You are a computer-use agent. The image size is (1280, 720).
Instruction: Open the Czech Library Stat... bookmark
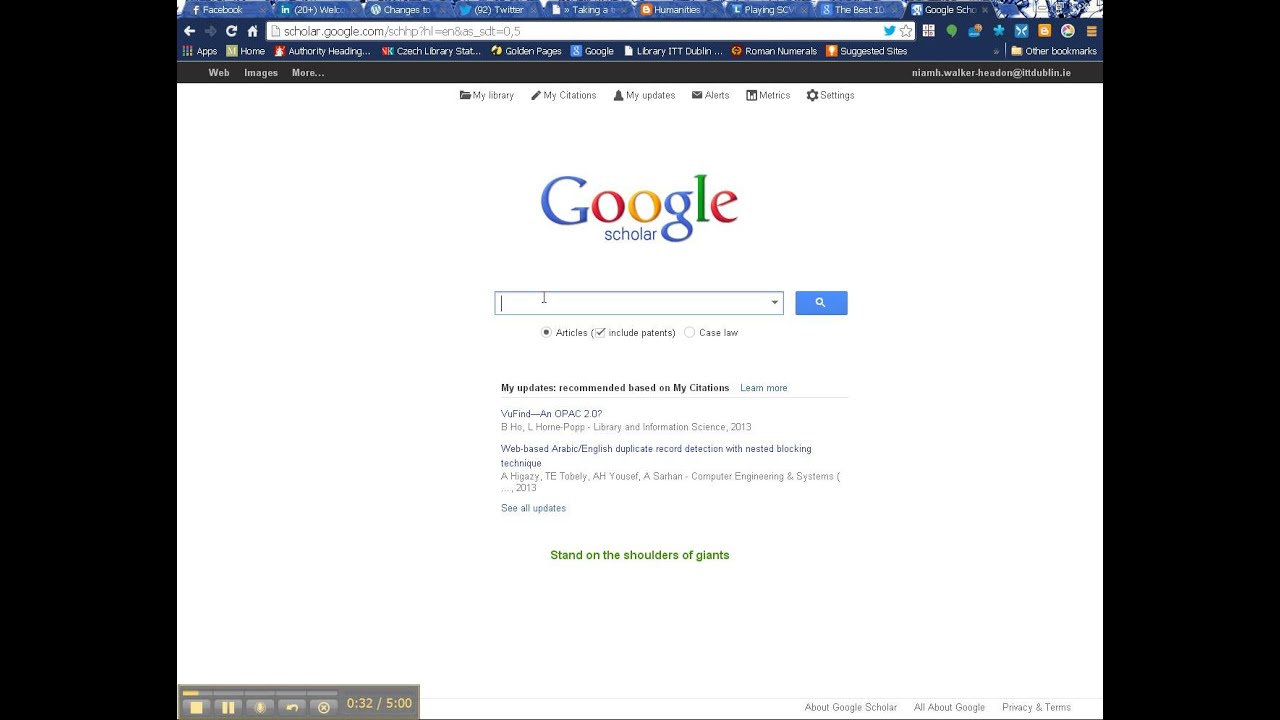(x=431, y=51)
